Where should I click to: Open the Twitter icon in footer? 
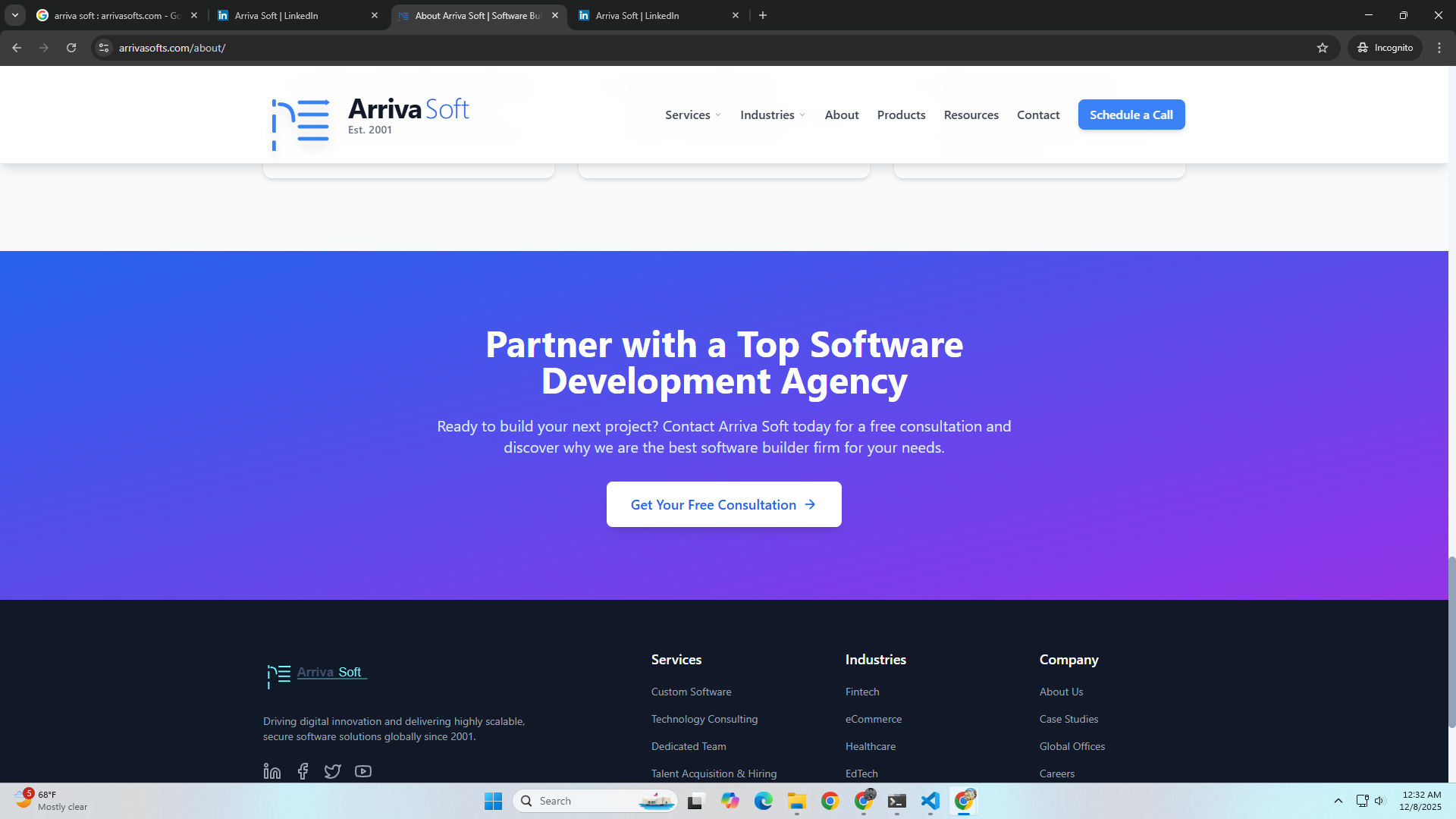pyautogui.click(x=332, y=771)
